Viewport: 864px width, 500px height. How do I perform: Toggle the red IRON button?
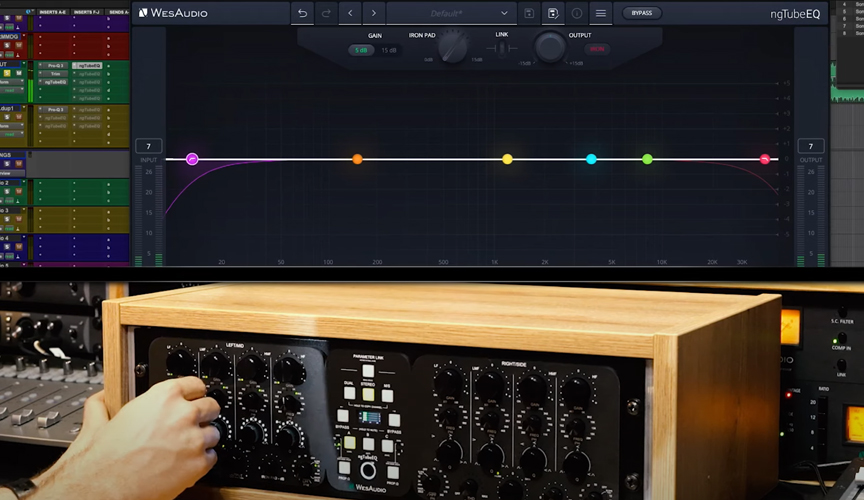tap(597, 49)
